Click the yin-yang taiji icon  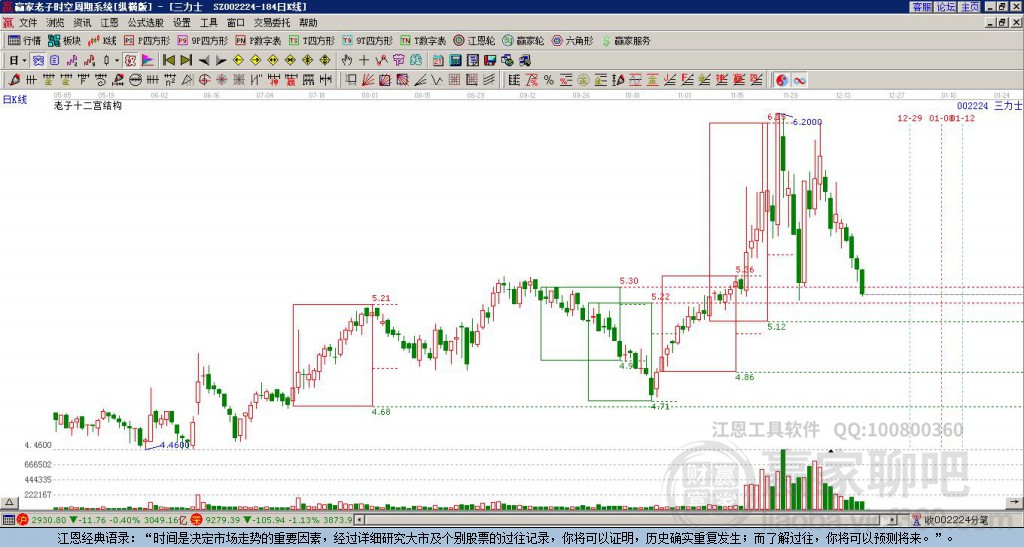pos(782,80)
